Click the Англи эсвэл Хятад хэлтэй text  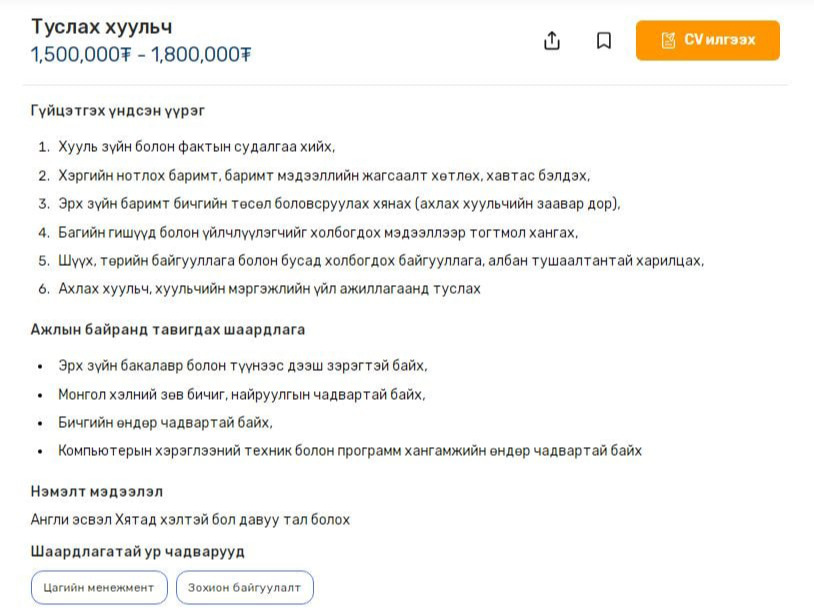[x=191, y=519]
